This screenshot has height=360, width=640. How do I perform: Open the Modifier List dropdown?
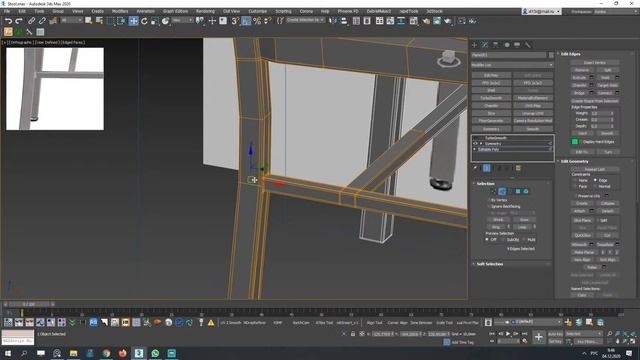pos(512,65)
